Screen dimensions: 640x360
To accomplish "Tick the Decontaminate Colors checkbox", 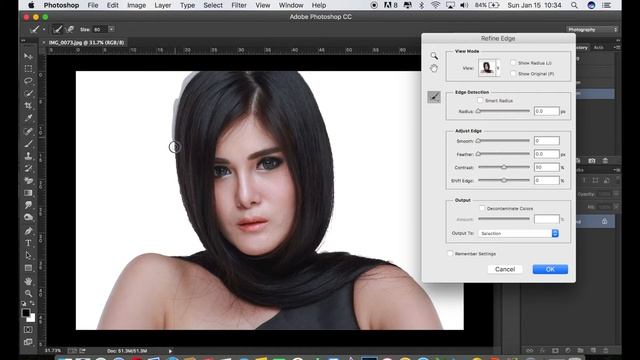I will [482, 208].
